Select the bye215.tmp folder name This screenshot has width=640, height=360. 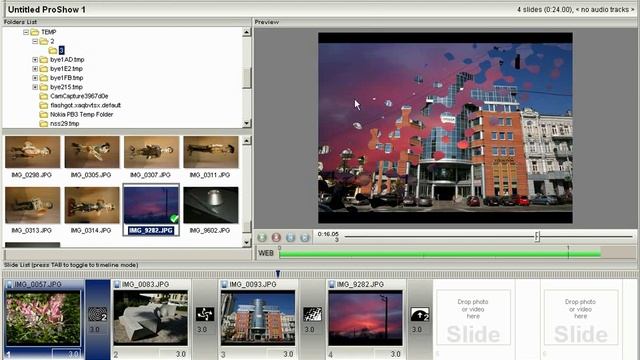66,87
